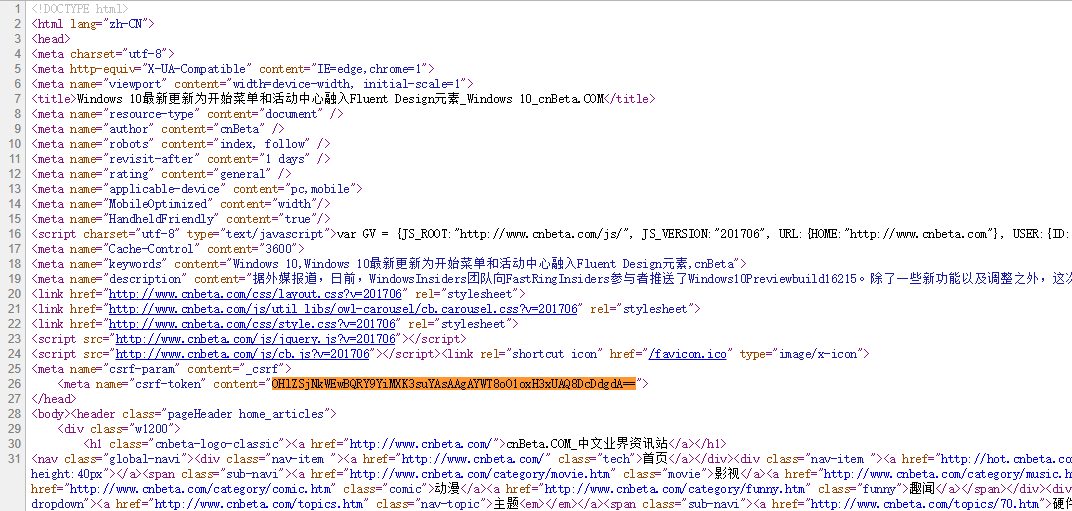Click the viewport meta tag line
The width and height of the screenshot is (1072, 511).
coord(252,84)
